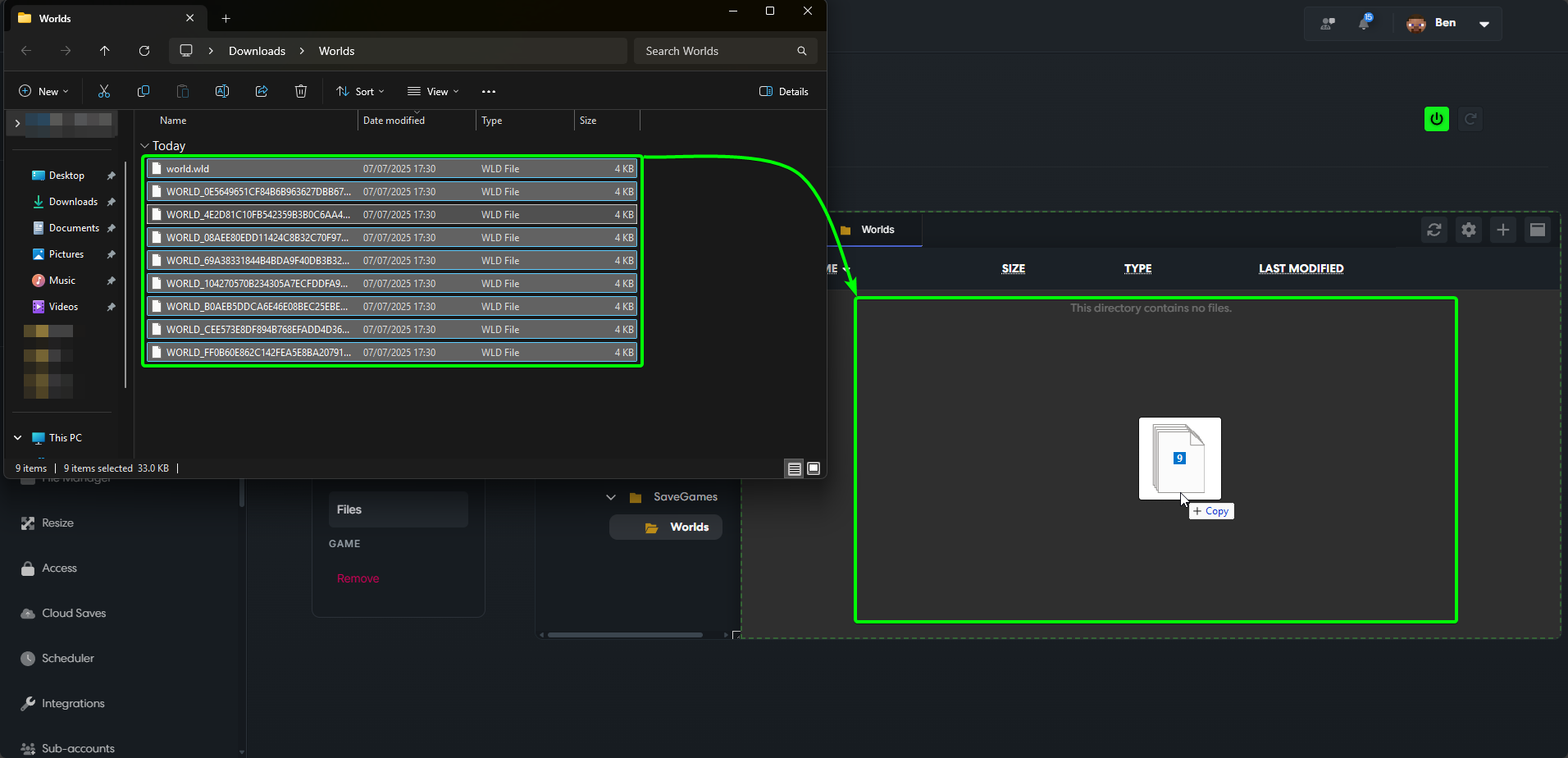Sort file manager by LAST MODIFIED
The height and width of the screenshot is (758, 1568).
coord(1301,268)
